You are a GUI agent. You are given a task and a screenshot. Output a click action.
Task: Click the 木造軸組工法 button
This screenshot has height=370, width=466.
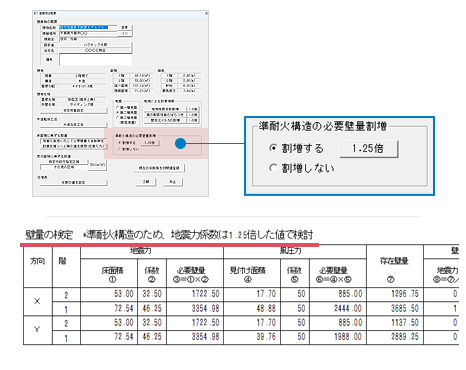click(x=74, y=124)
